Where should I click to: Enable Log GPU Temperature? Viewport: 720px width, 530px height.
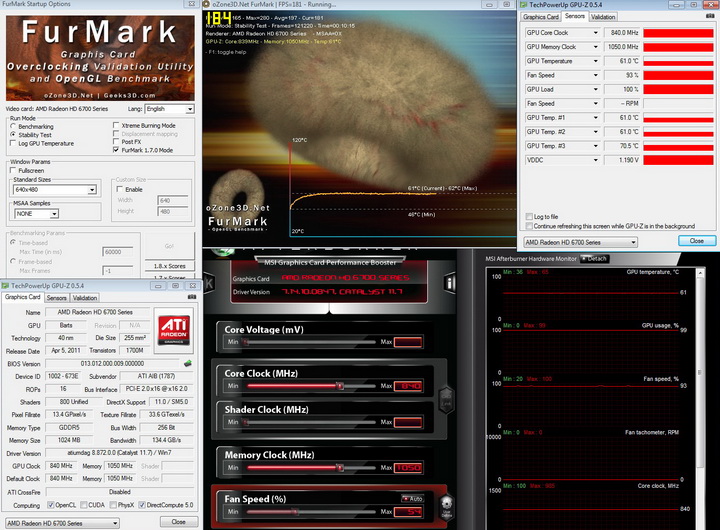13,143
